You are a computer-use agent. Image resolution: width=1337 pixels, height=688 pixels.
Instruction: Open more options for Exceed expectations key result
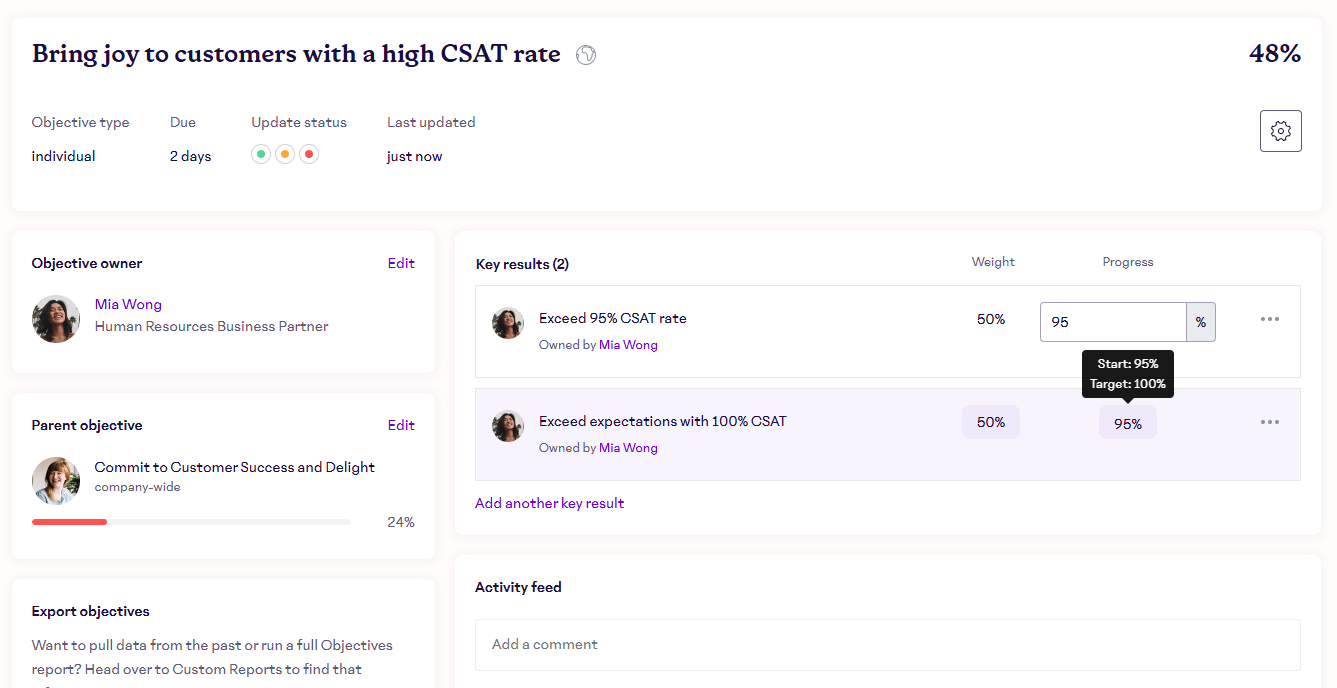1269,422
